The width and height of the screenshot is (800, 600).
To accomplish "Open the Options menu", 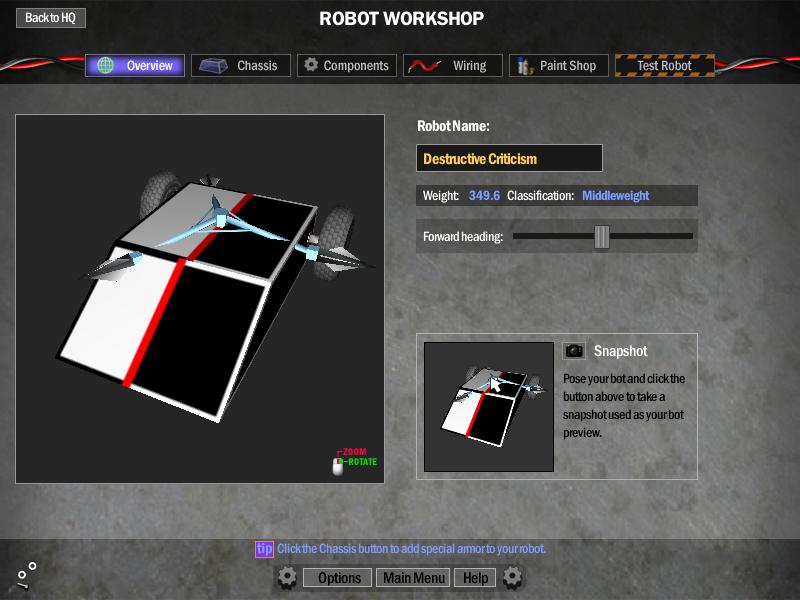I will click(x=337, y=578).
